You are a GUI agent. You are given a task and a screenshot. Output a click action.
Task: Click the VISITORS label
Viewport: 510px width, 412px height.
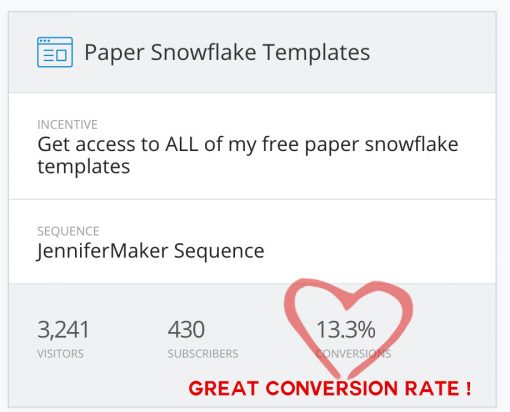(x=60, y=354)
